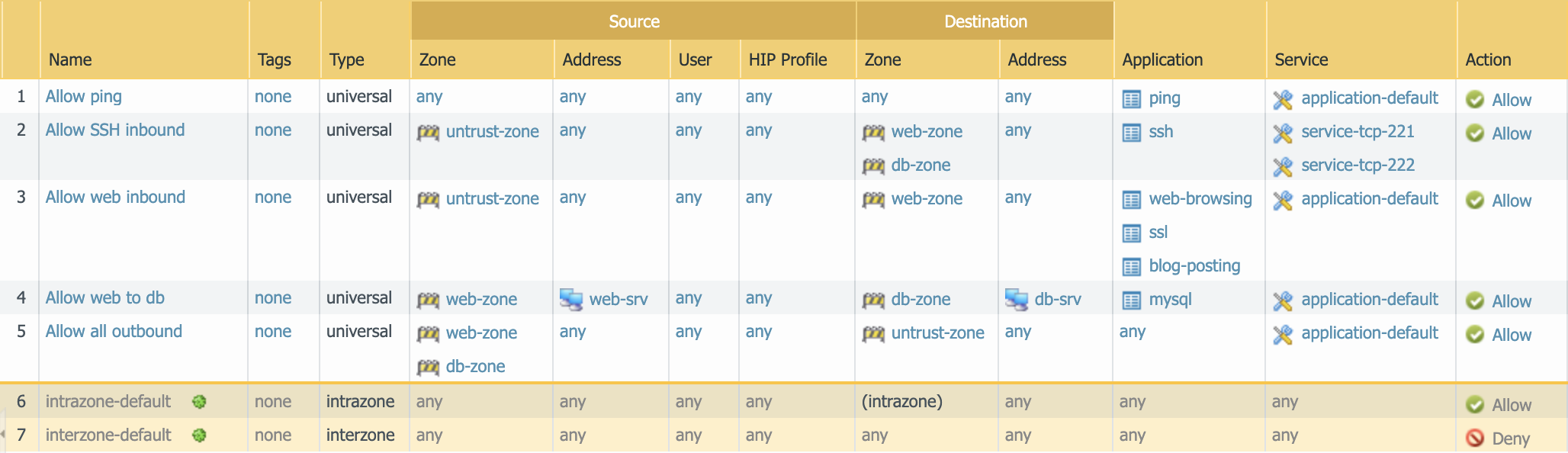Click the mysql application name
1568x453 pixels.
pos(1170,300)
